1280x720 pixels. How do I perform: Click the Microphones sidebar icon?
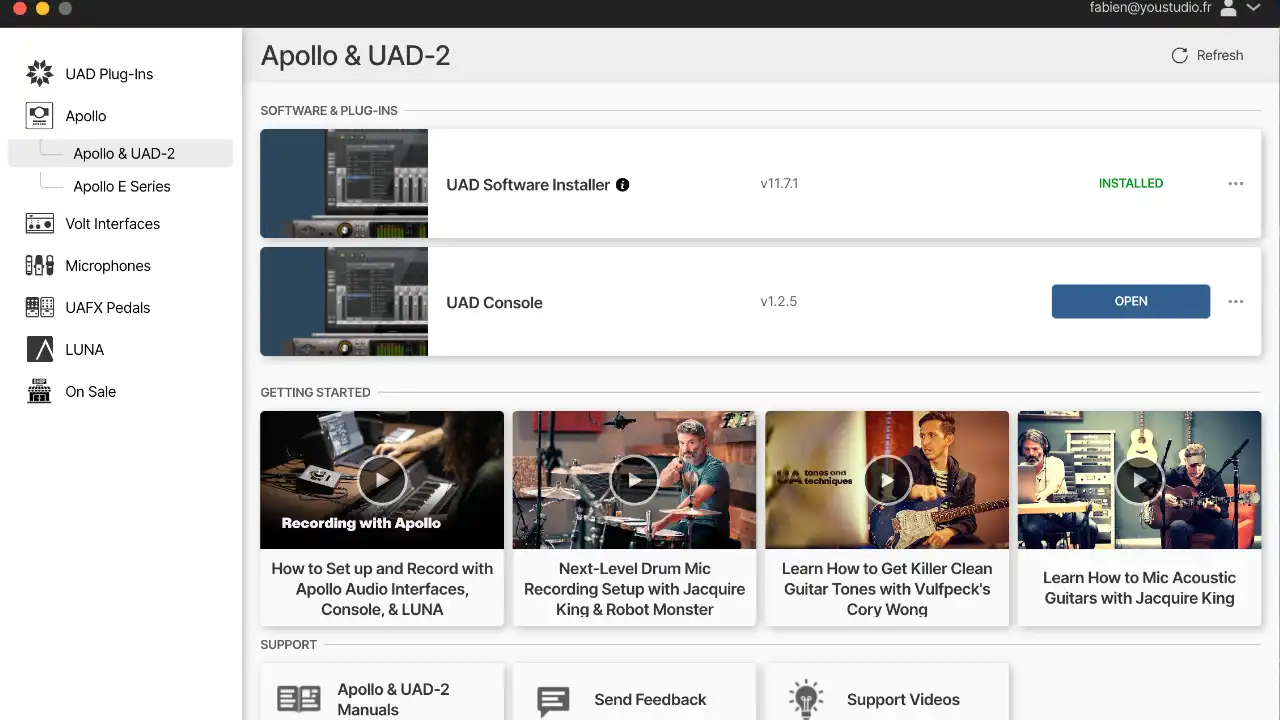[39, 265]
